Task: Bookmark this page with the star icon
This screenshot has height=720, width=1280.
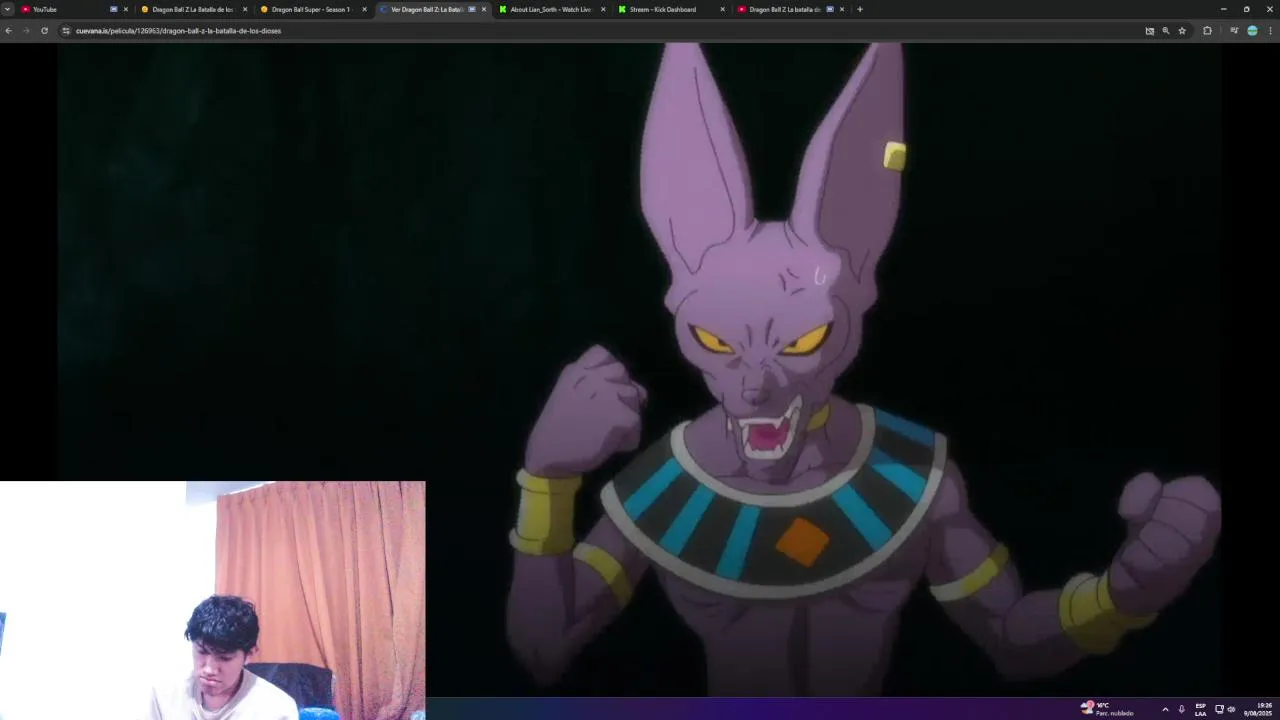Action: (x=1182, y=31)
